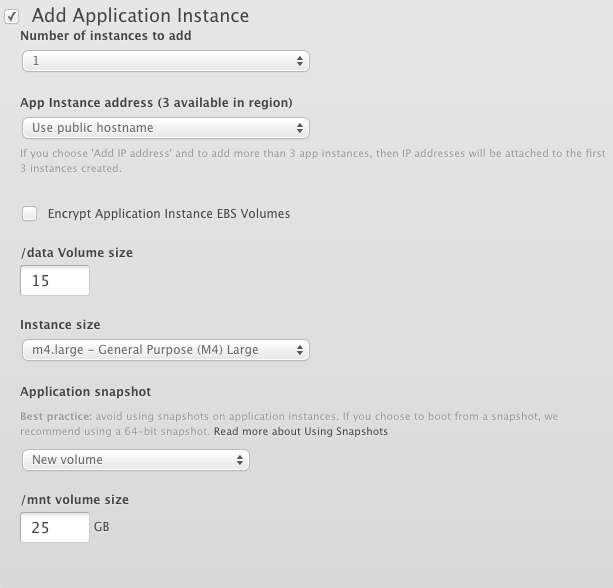Focus the /mnt volume size input field
The image size is (613, 588).
tap(55, 527)
